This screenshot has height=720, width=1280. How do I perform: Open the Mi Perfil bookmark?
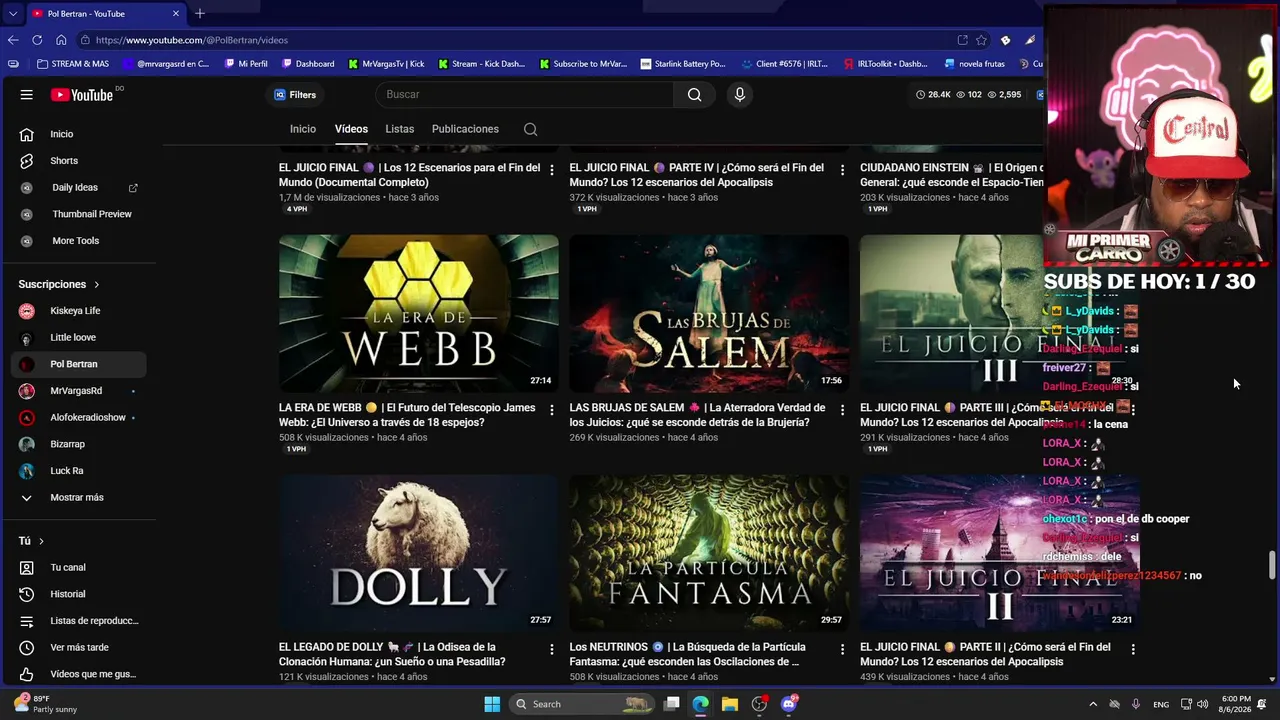pos(246,64)
